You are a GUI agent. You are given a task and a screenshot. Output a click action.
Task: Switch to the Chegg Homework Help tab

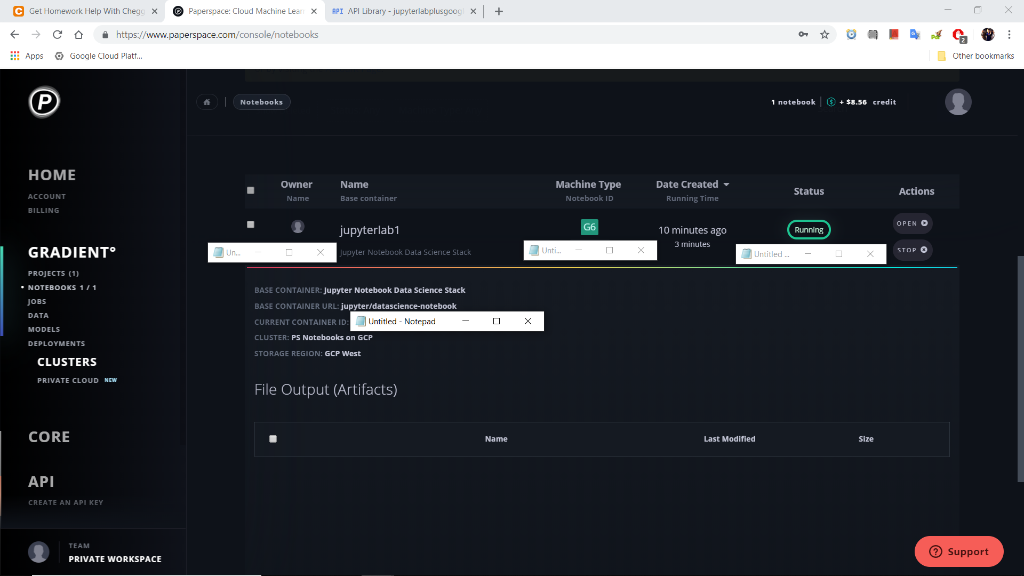tap(86, 11)
